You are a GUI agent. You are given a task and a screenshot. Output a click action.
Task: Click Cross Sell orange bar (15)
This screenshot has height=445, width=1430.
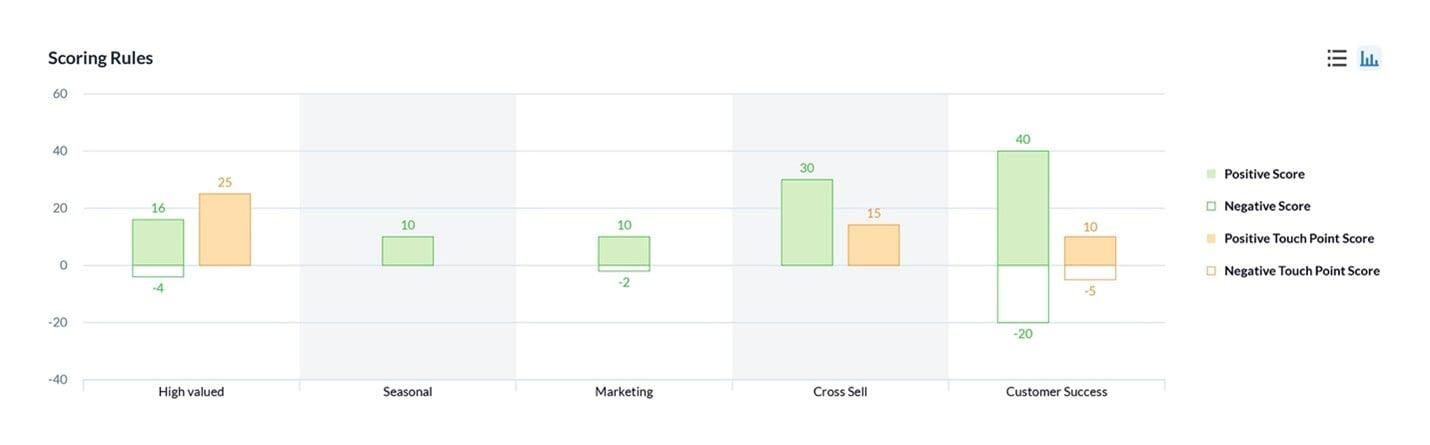pyautogui.click(x=874, y=244)
